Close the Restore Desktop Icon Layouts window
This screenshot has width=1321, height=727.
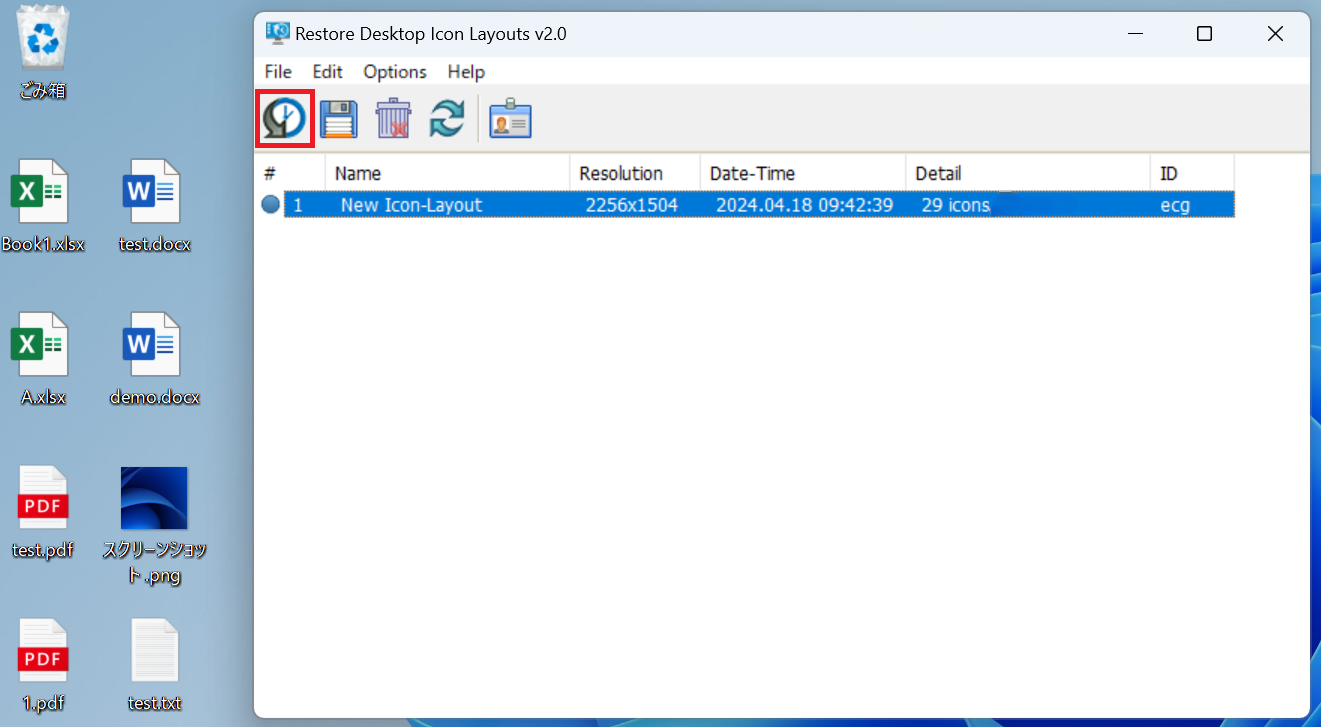(1275, 34)
